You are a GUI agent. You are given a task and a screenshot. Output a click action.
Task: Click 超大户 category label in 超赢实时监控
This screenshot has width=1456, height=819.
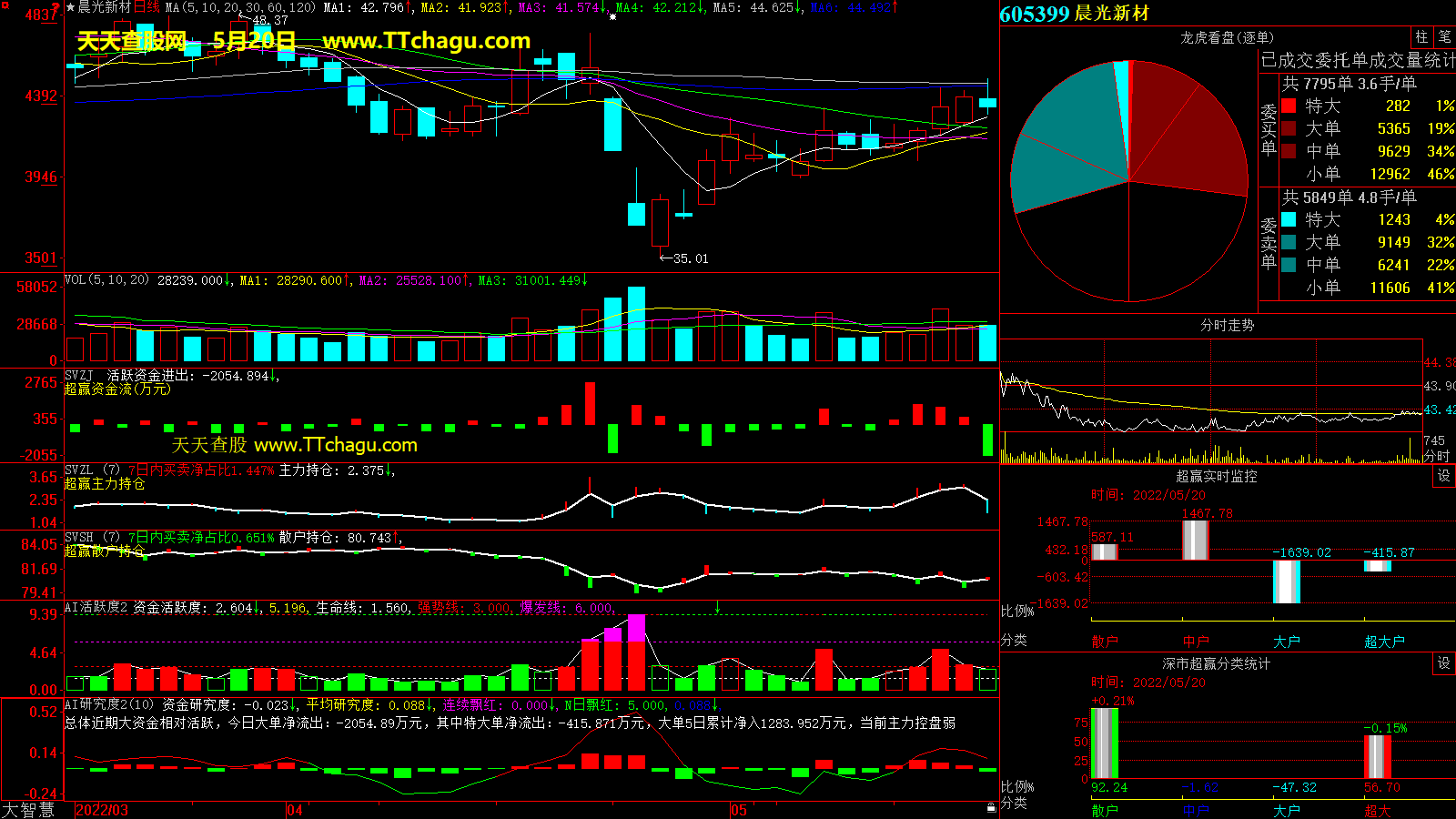tap(1384, 642)
